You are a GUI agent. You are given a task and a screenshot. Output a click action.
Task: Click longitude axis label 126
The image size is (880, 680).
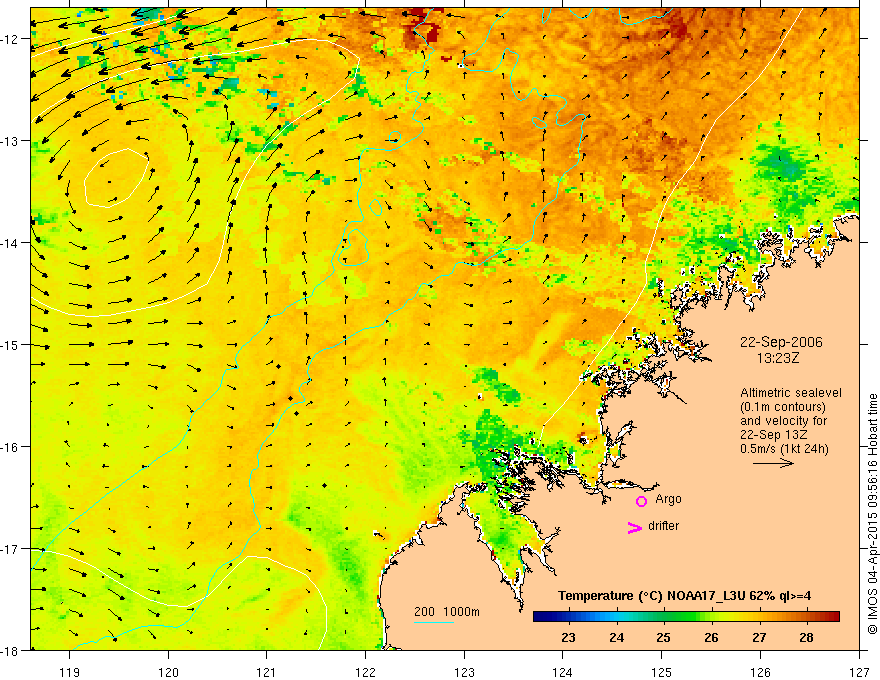pyautogui.click(x=760, y=672)
